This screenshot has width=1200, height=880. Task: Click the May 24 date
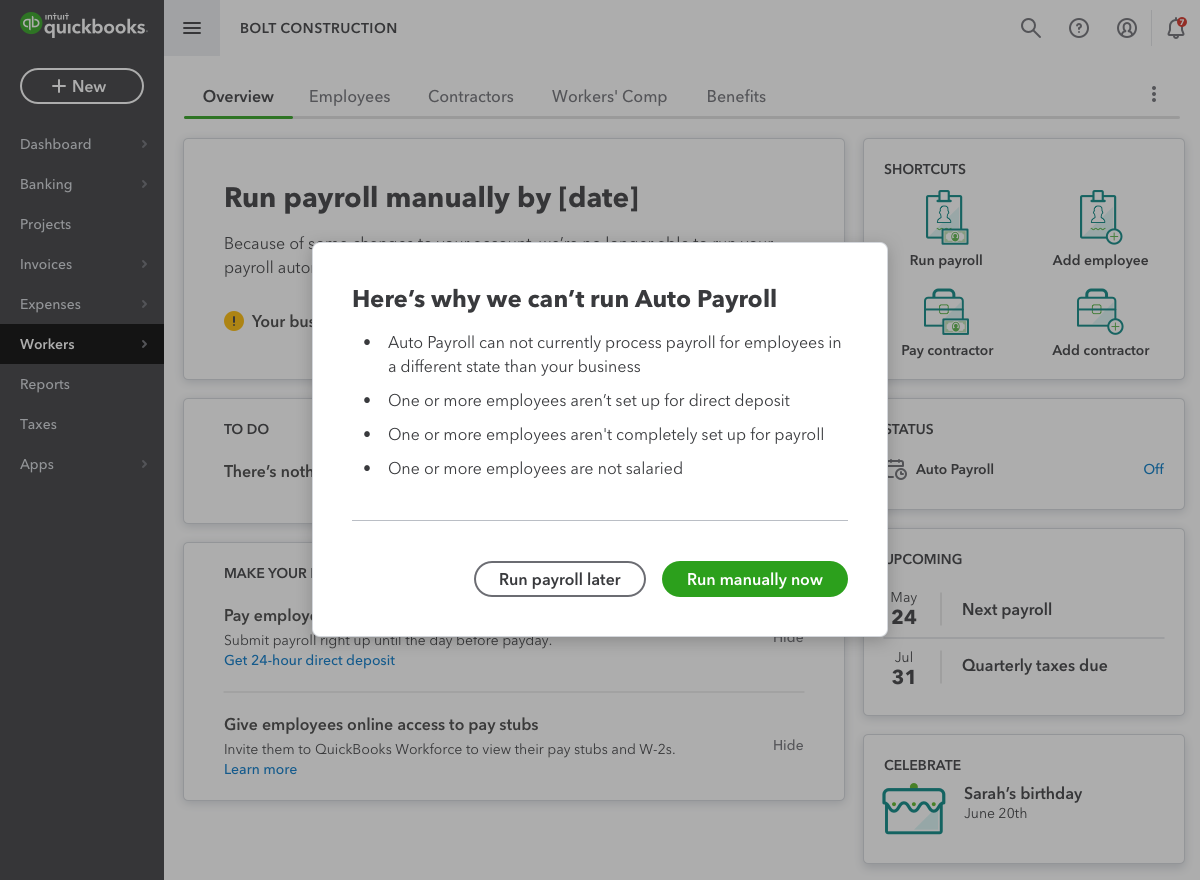pos(904,609)
